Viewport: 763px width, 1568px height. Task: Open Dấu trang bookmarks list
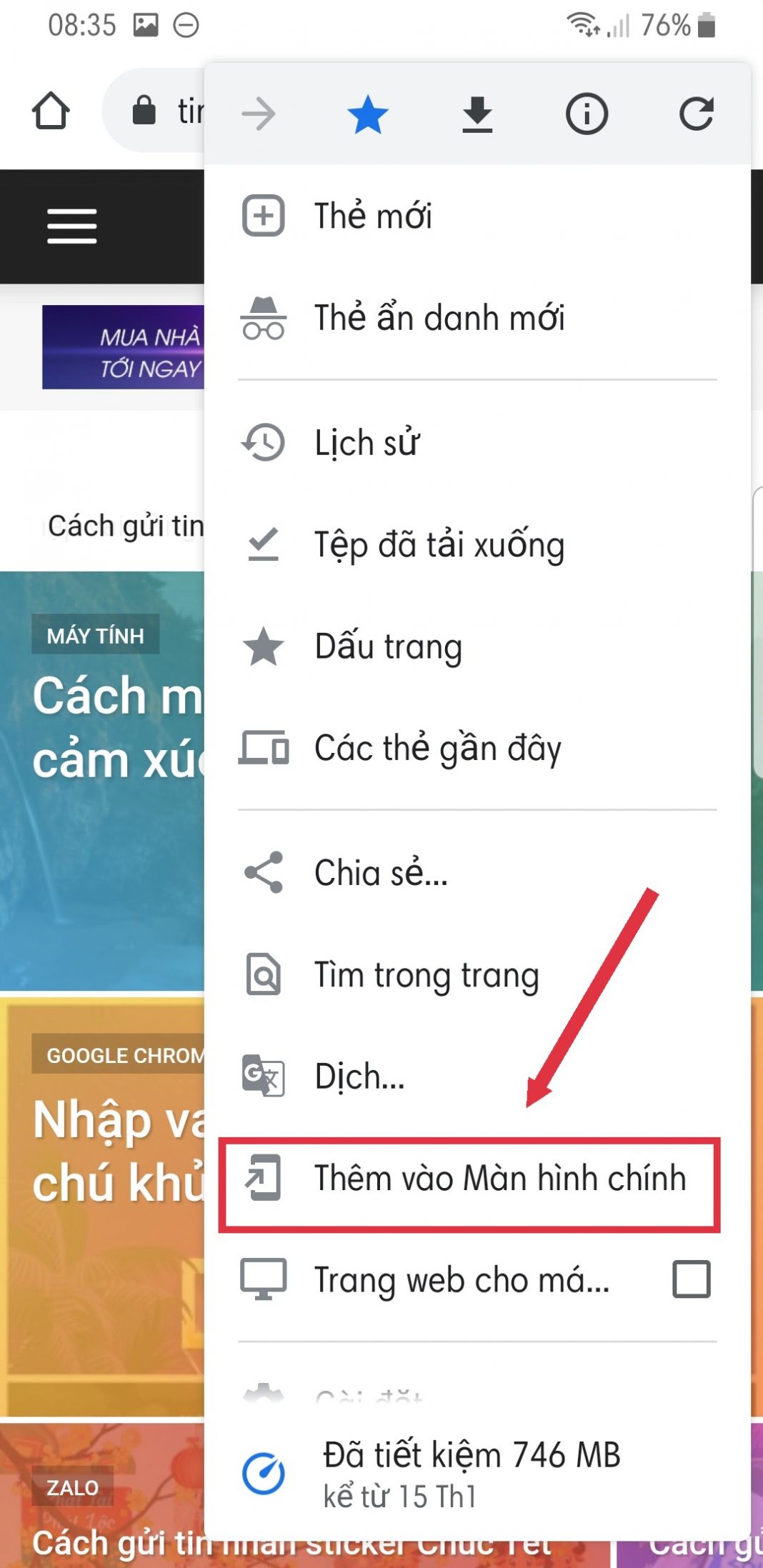(477, 646)
